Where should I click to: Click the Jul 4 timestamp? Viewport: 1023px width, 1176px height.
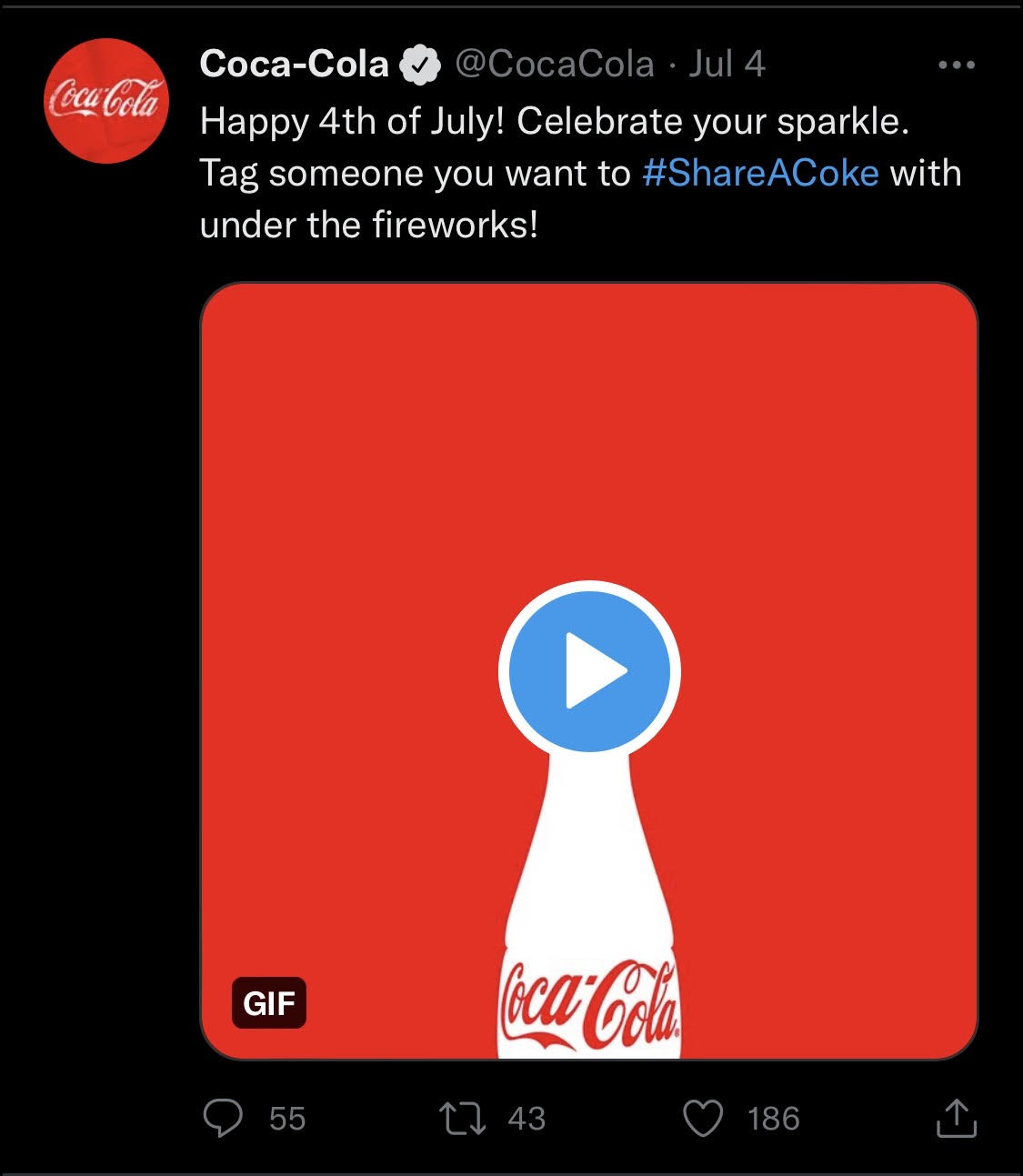tap(727, 65)
